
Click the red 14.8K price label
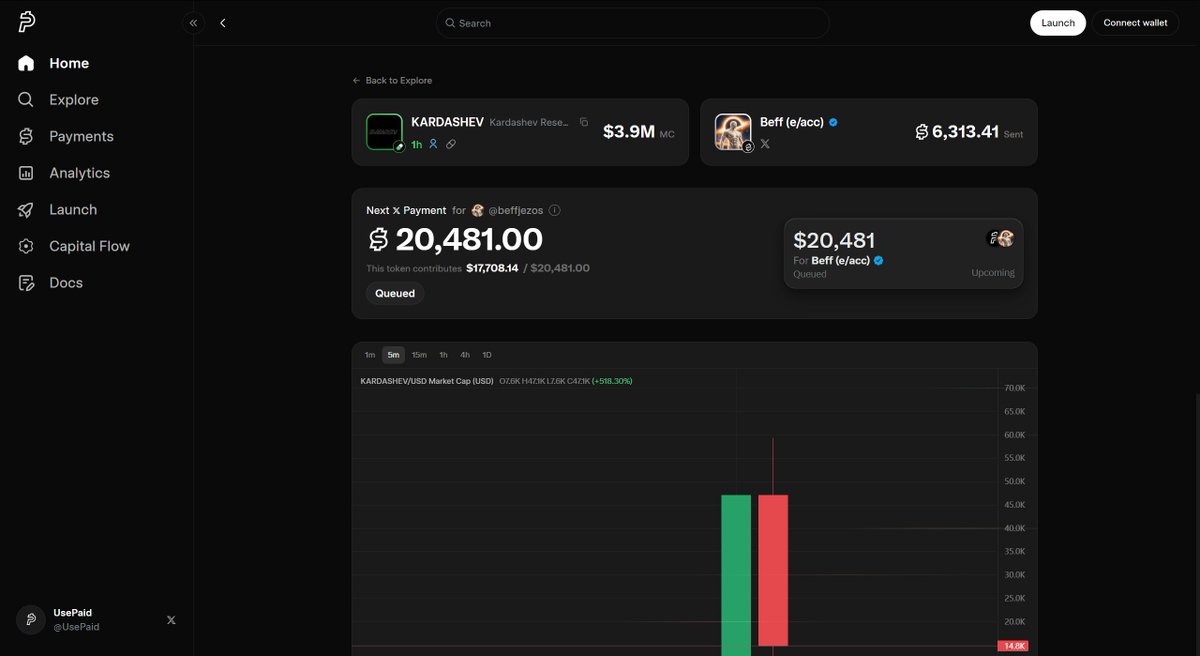click(x=1013, y=646)
